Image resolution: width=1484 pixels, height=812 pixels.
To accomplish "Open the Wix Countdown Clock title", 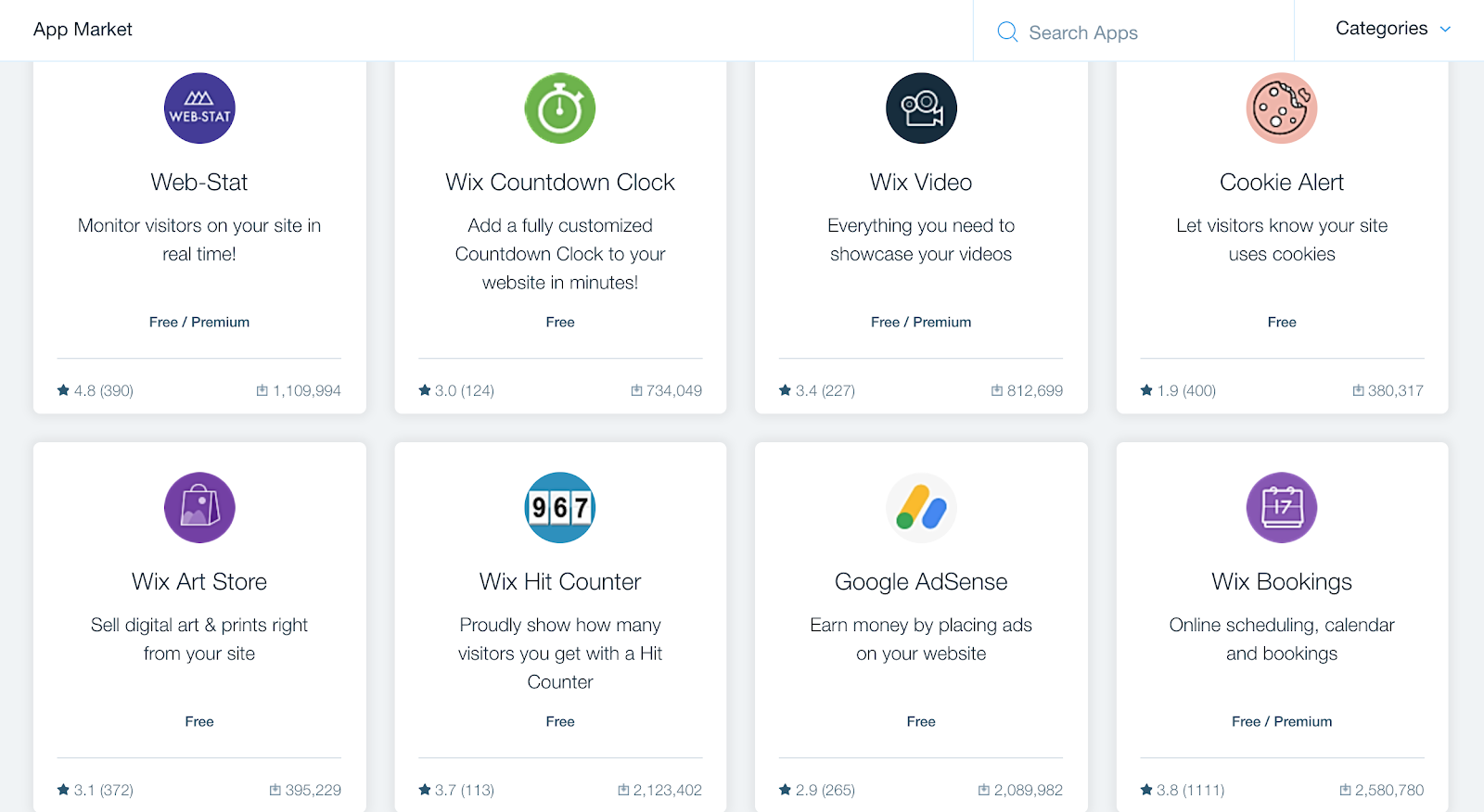I will click(560, 182).
